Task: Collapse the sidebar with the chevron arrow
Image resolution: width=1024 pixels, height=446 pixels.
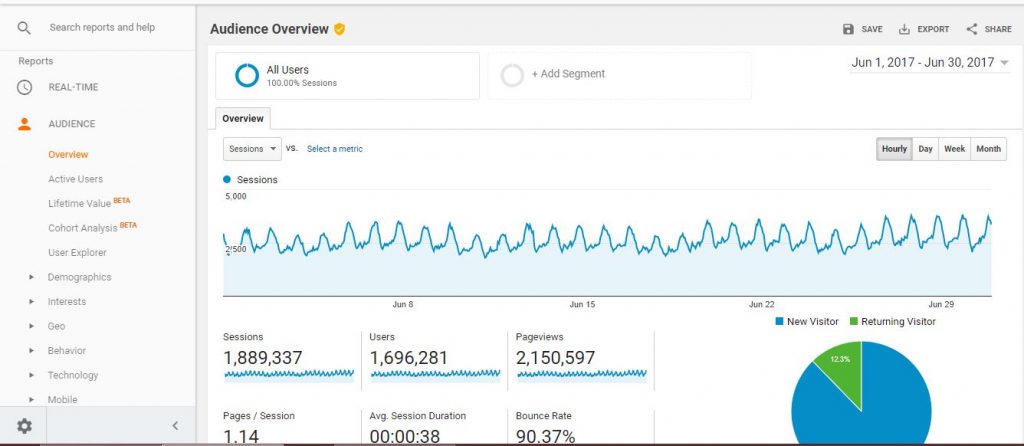Action: pos(175,426)
